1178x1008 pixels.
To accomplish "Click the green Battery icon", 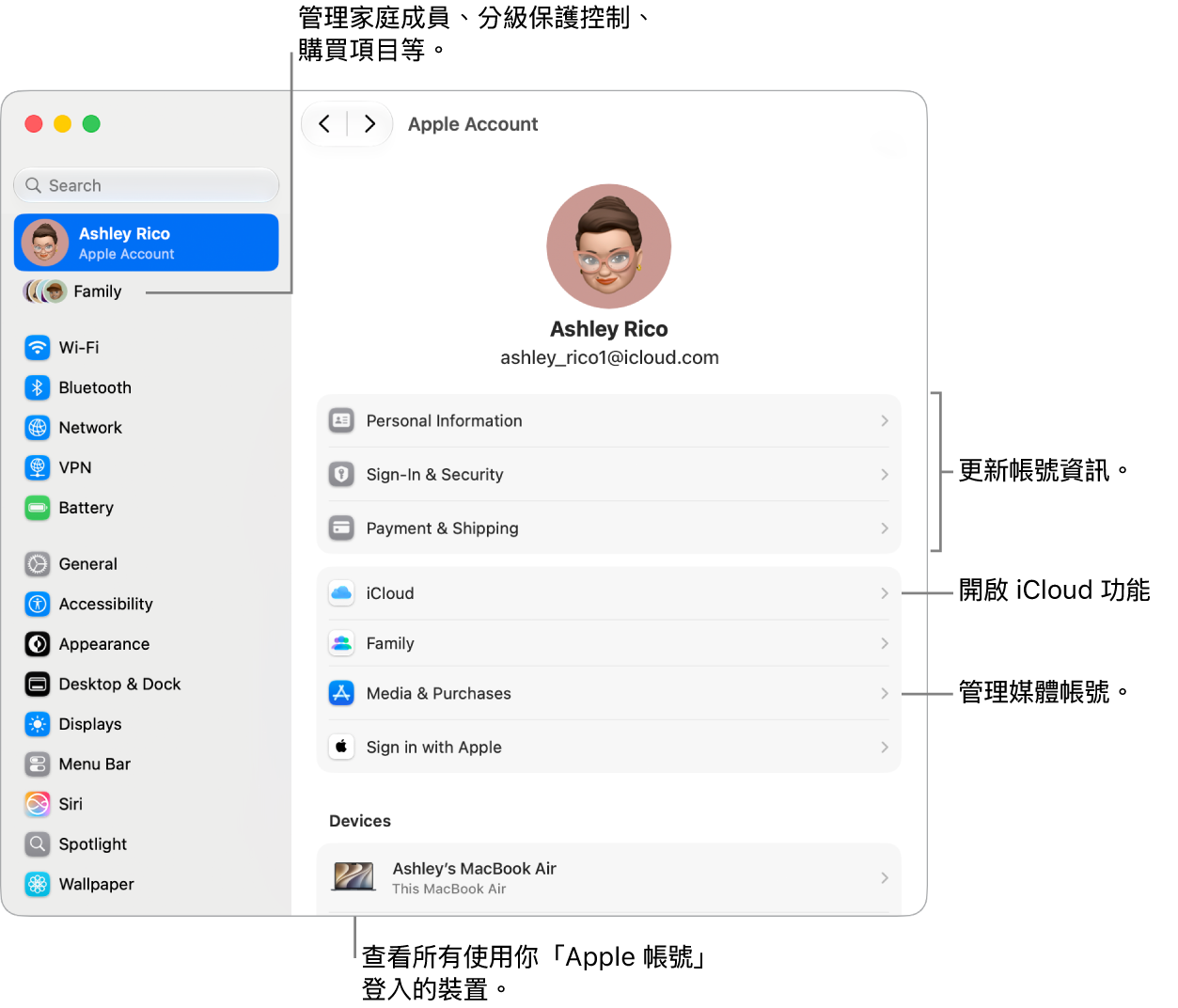I will point(38,508).
